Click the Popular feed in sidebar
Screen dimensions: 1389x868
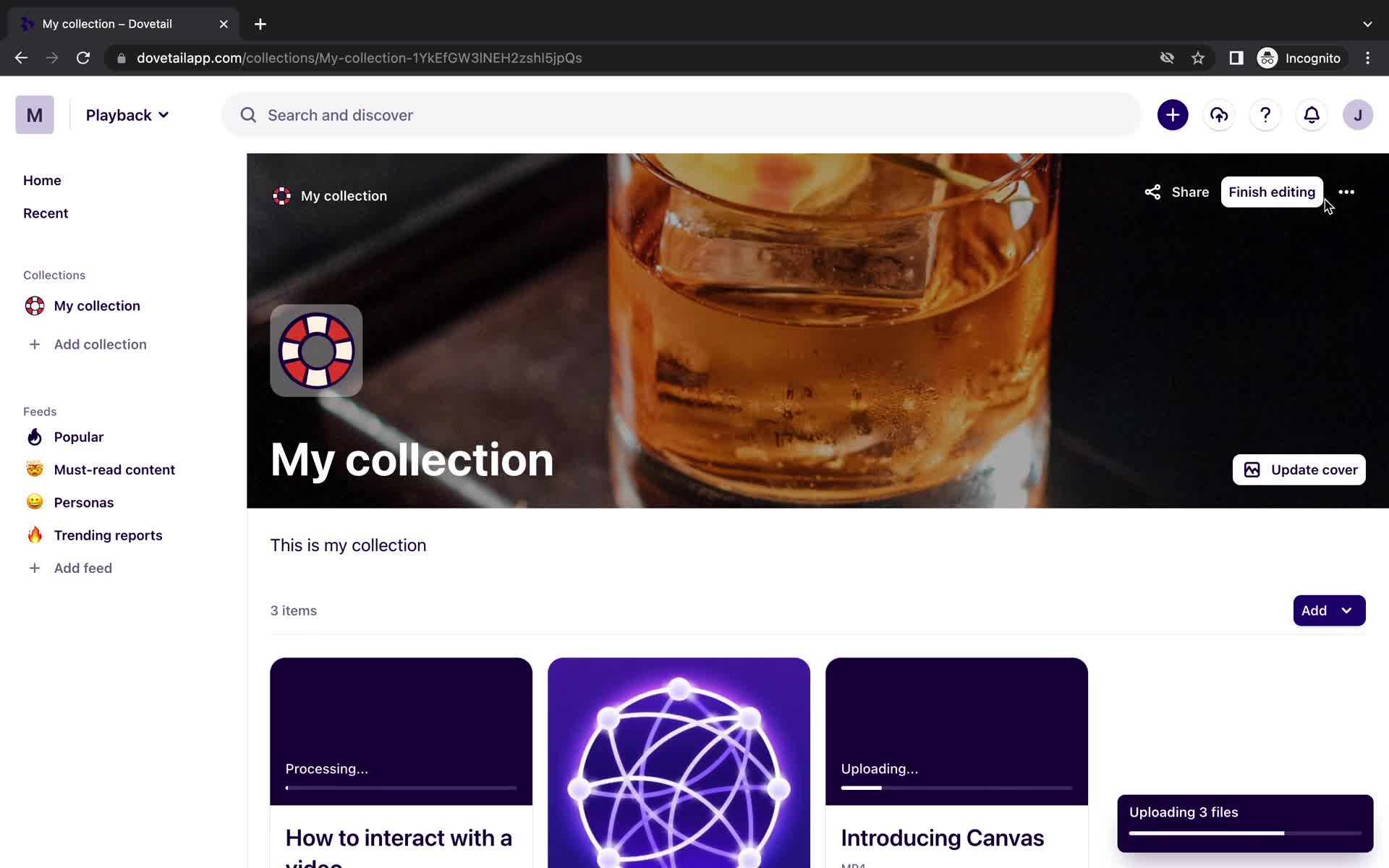pyautogui.click(x=79, y=437)
